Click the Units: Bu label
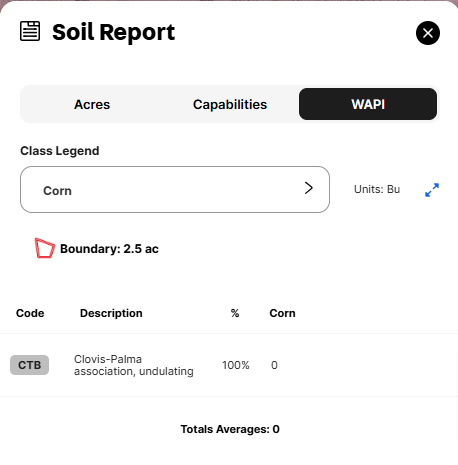Image resolution: width=458 pixels, height=465 pixels. pyautogui.click(x=377, y=189)
